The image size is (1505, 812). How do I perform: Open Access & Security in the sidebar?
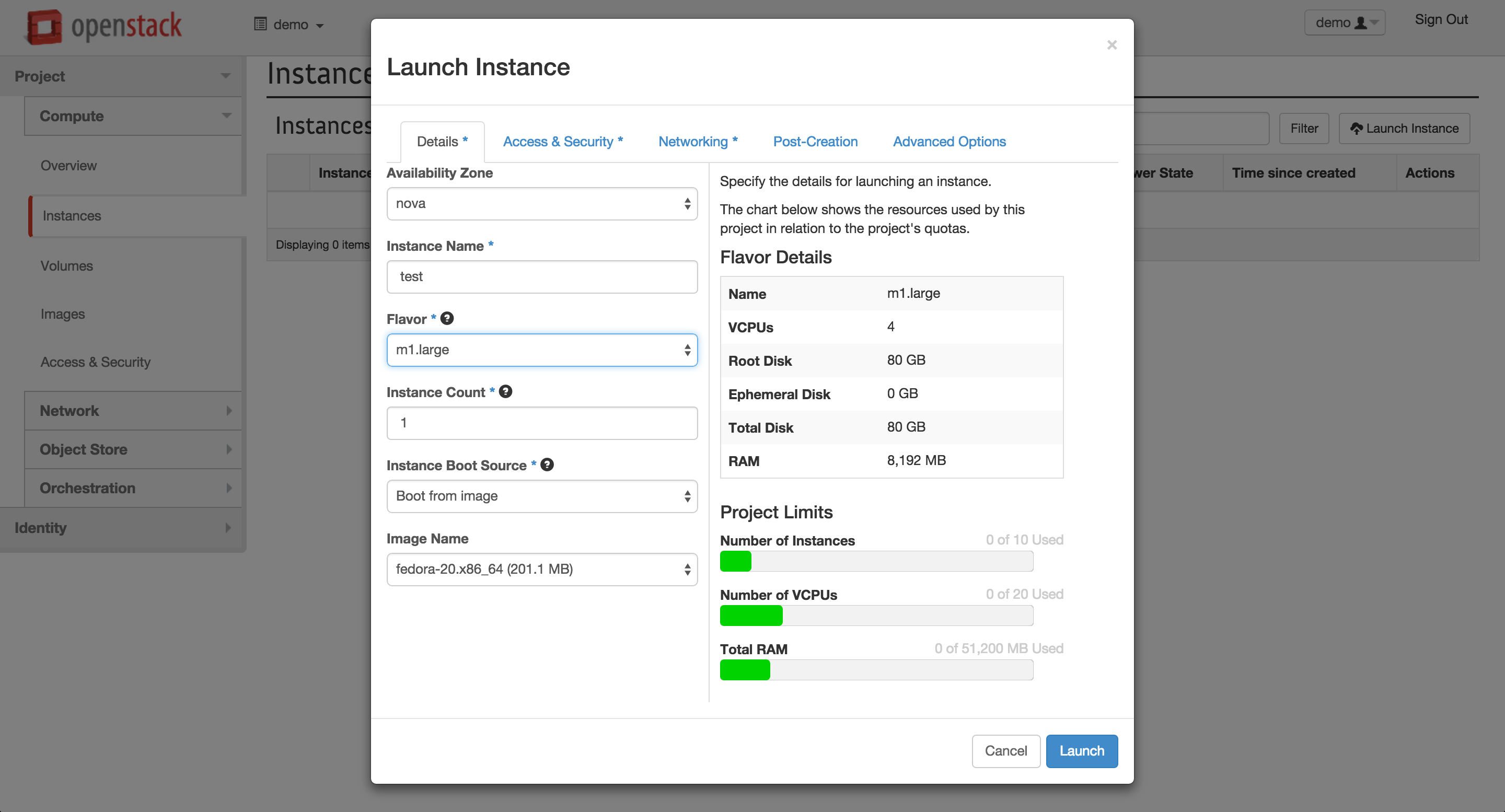point(95,362)
